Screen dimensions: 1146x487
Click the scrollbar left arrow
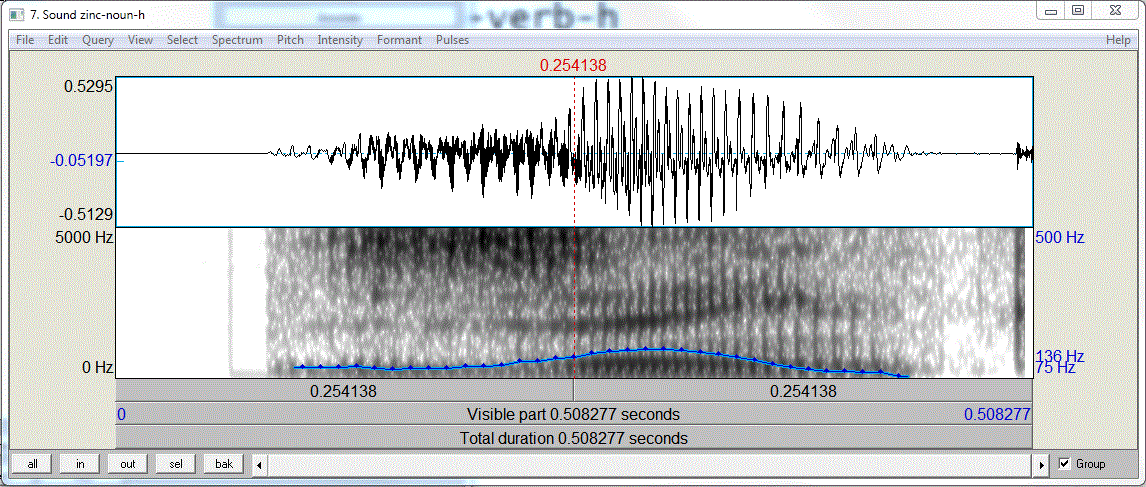tap(259, 464)
